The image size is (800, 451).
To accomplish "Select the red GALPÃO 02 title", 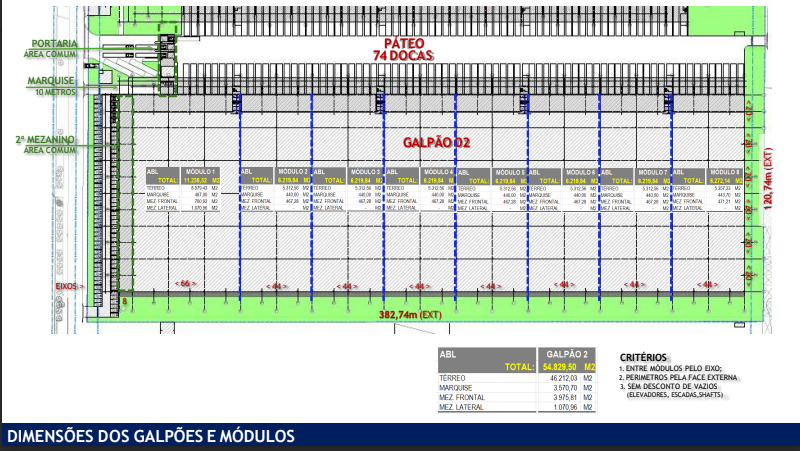I will [437, 143].
